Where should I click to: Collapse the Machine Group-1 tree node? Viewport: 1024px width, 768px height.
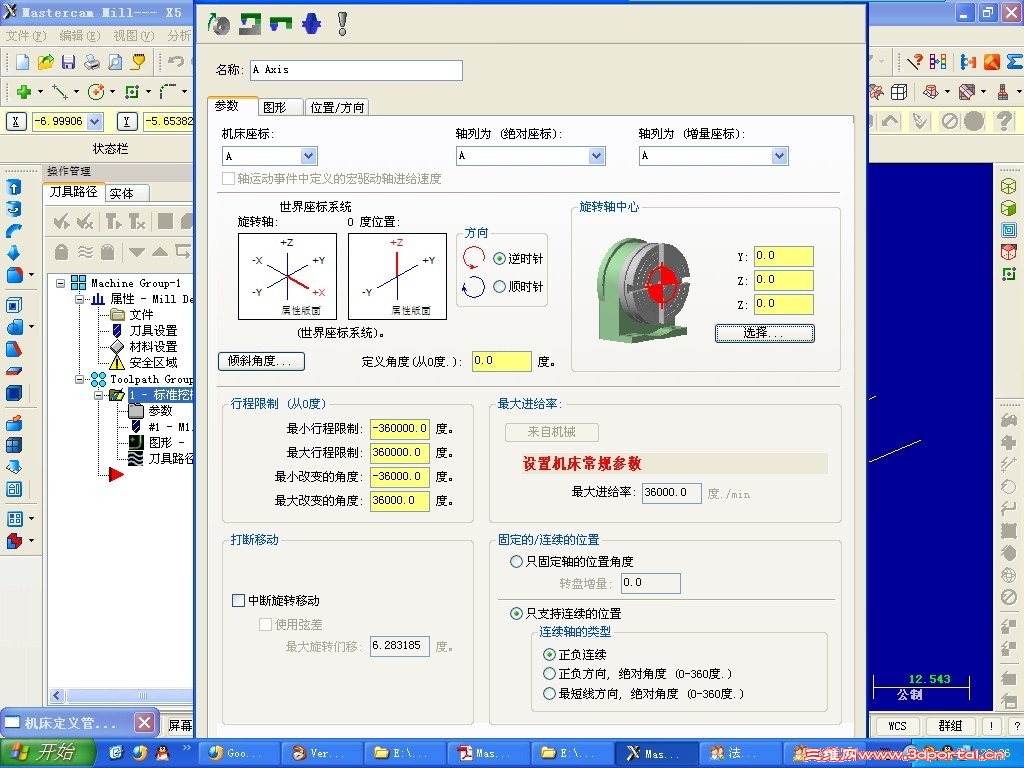[x=60, y=283]
